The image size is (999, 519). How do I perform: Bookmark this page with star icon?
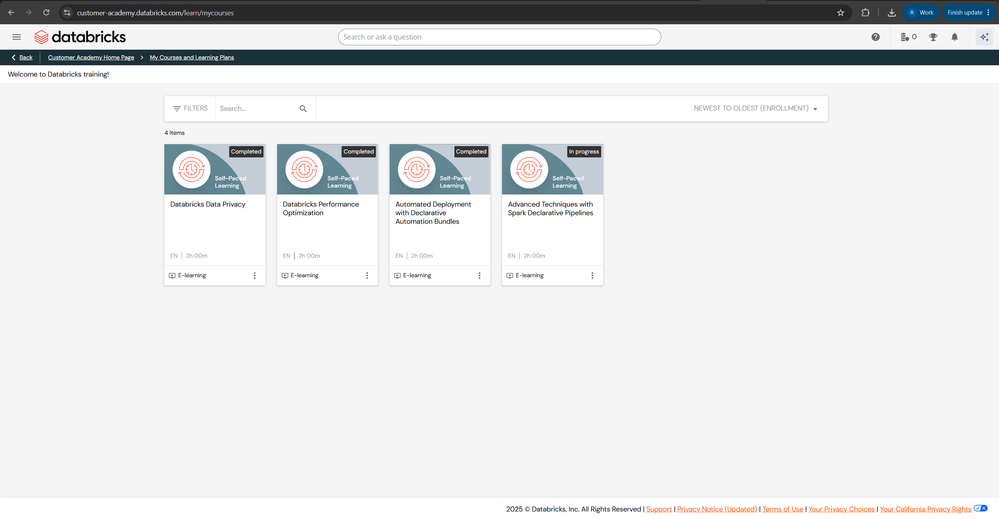(840, 12)
